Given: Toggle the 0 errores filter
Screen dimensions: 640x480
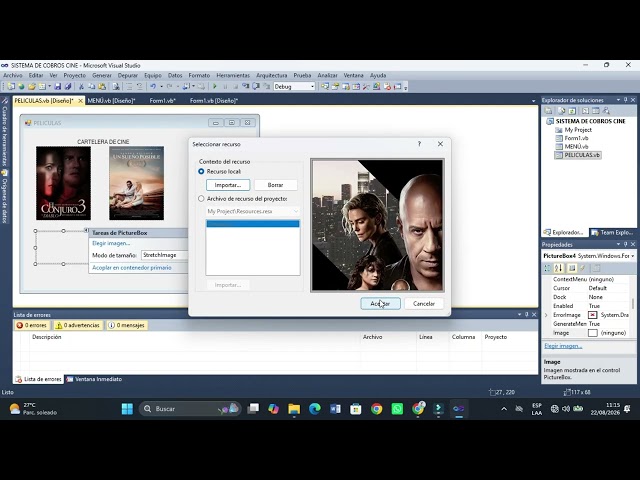Looking at the screenshot, I should pyautogui.click(x=32, y=325).
